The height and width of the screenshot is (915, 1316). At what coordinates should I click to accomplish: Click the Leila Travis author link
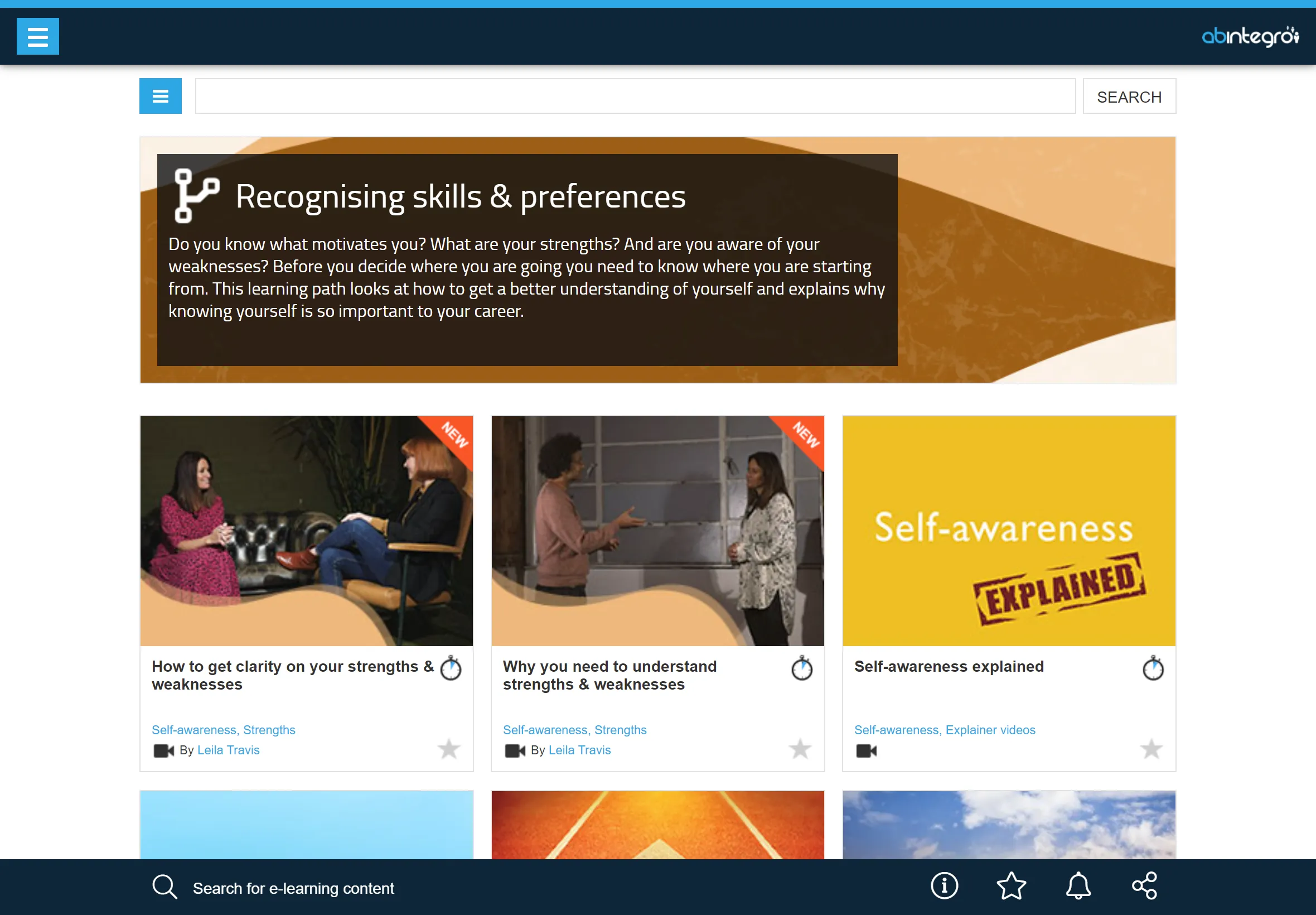pos(228,749)
